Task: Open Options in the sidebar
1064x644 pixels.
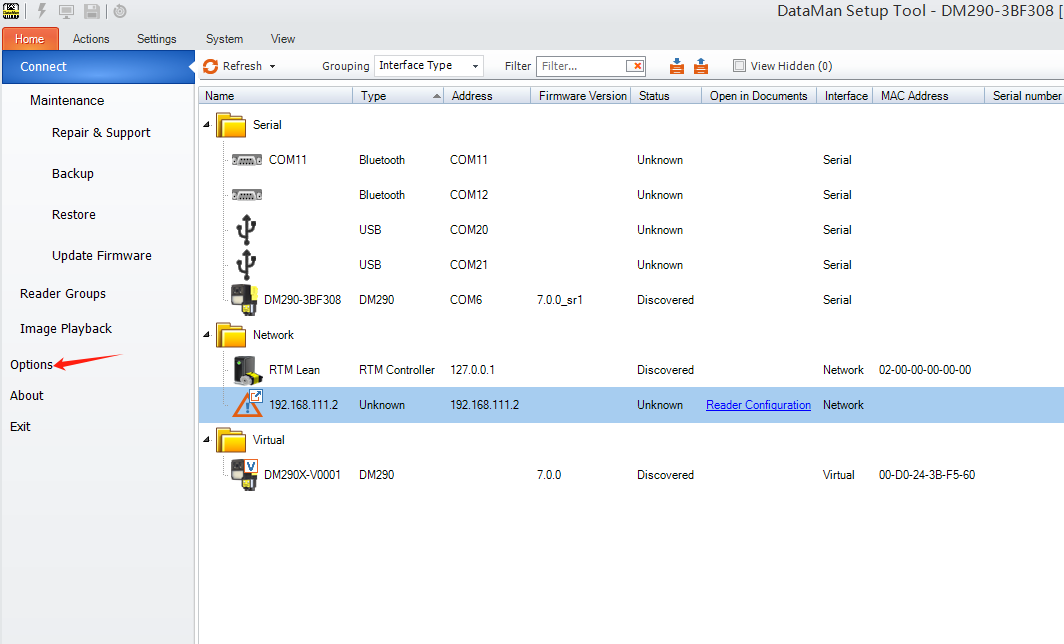Action: 31,364
